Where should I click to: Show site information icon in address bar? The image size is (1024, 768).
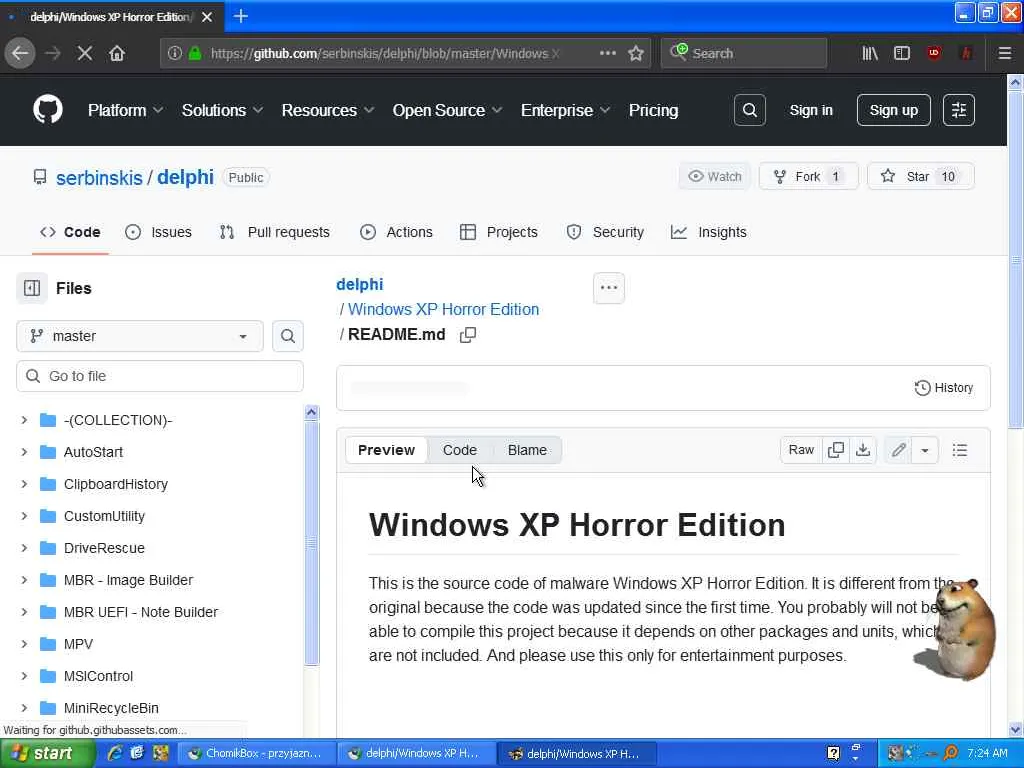[x=174, y=53]
